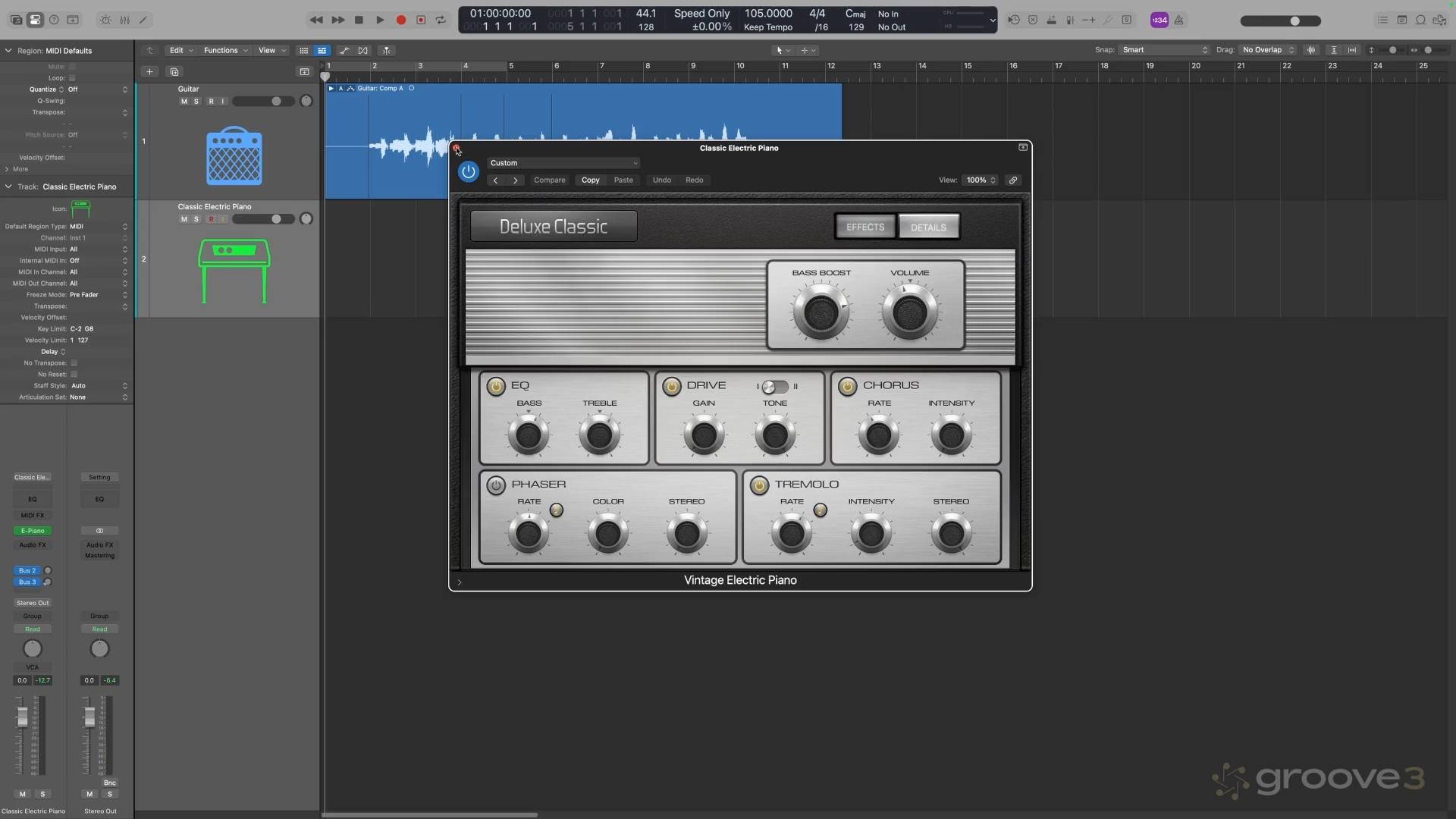Solo the Classic Electric Piano track
Viewport: 1456px width, 819px height.
pyautogui.click(x=196, y=219)
